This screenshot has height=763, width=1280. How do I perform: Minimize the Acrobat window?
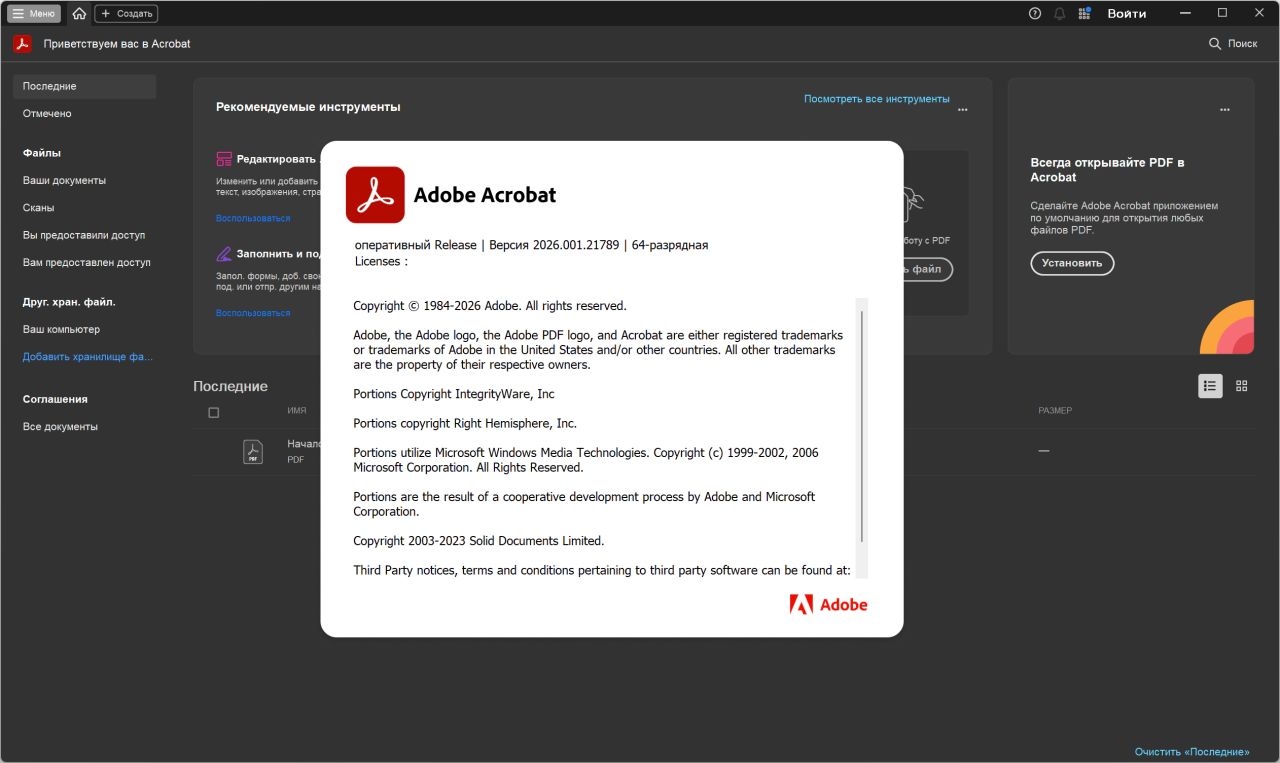click(1186, 13)
